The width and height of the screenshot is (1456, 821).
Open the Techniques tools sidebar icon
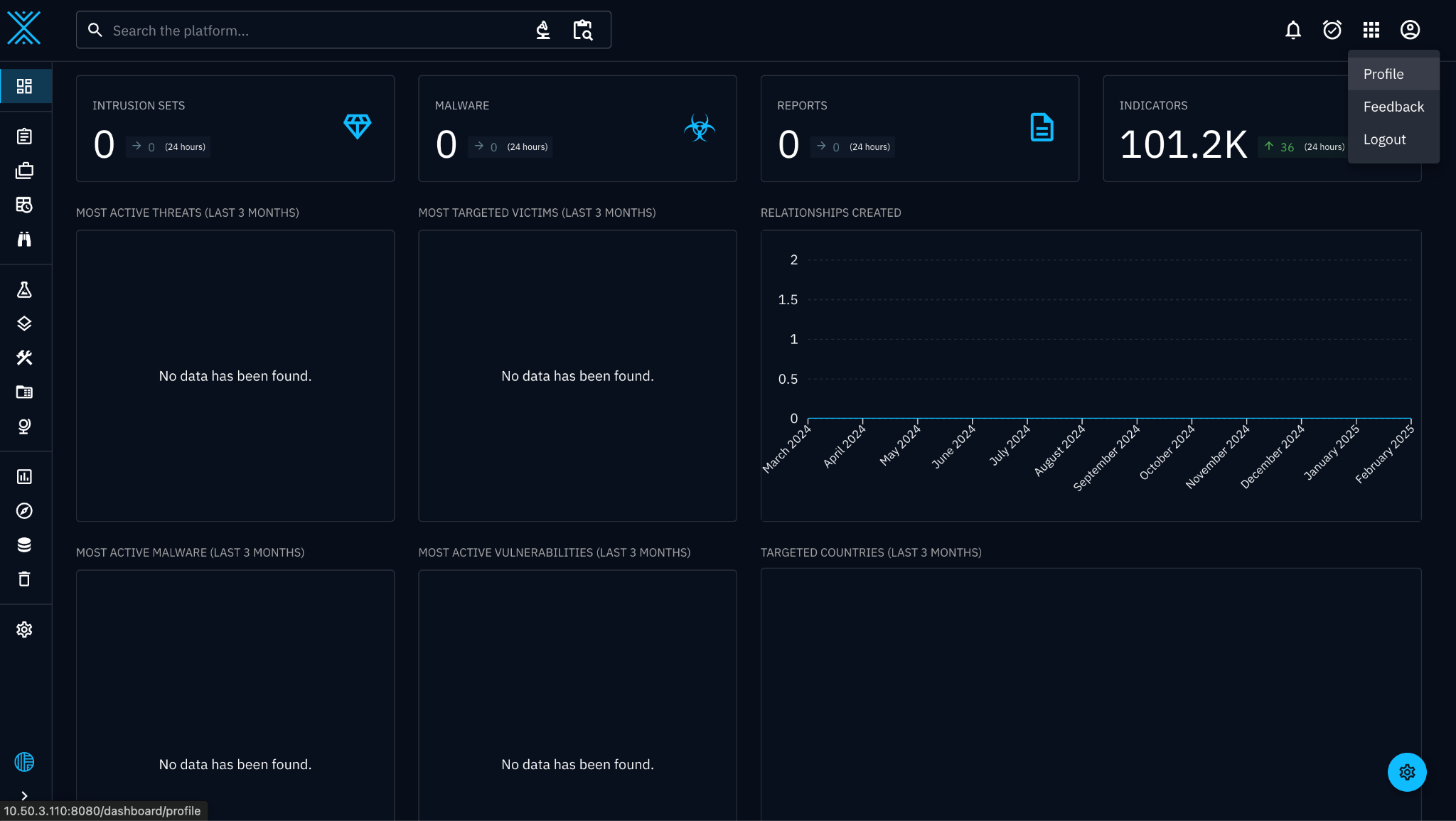click(x=25, y=358)
